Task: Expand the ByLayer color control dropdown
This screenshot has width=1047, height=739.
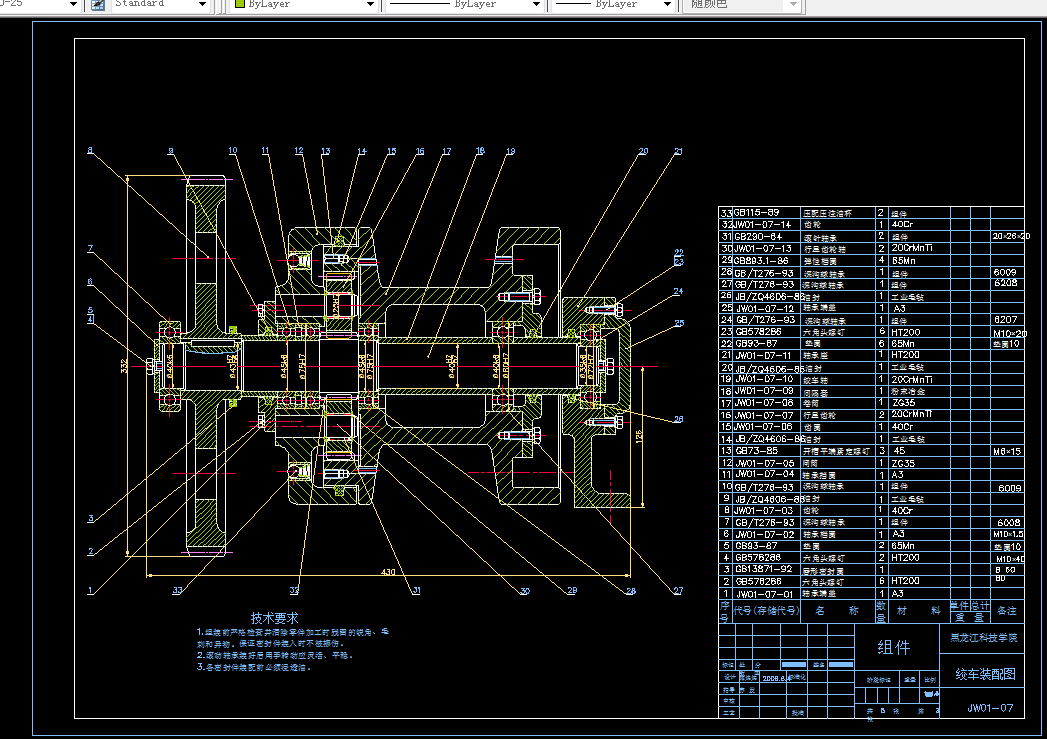Action: coord(371,5)
